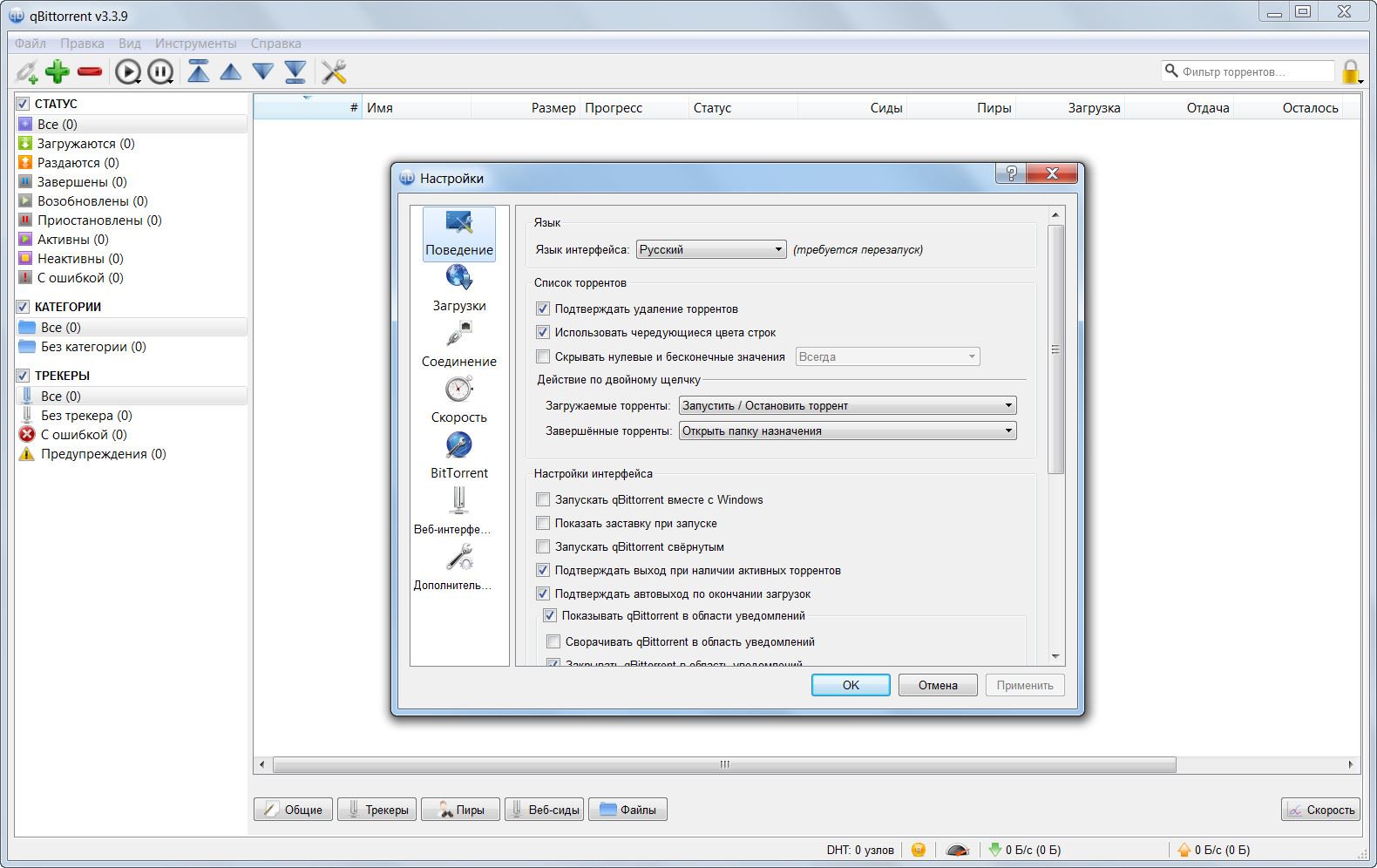
Task: Toggle Подтверждать выход при наличии активных торрентов
Action: (x=543, y=570)
